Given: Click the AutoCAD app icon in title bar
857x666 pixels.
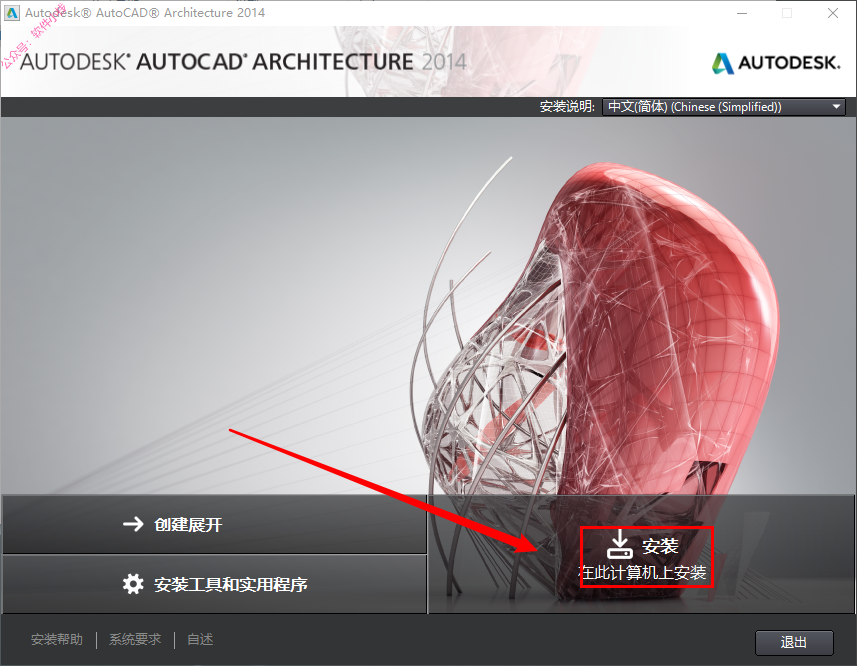Looking at the screenshot, I should (11, 13).
